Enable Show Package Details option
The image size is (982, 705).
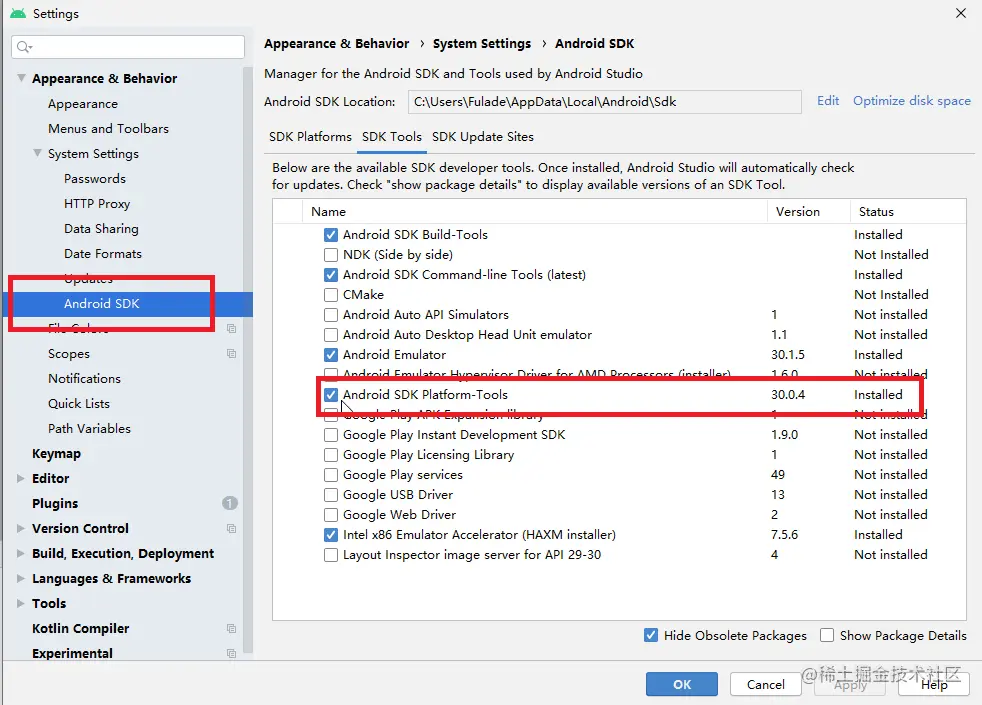pyautogui.click(x=827, y=636)
